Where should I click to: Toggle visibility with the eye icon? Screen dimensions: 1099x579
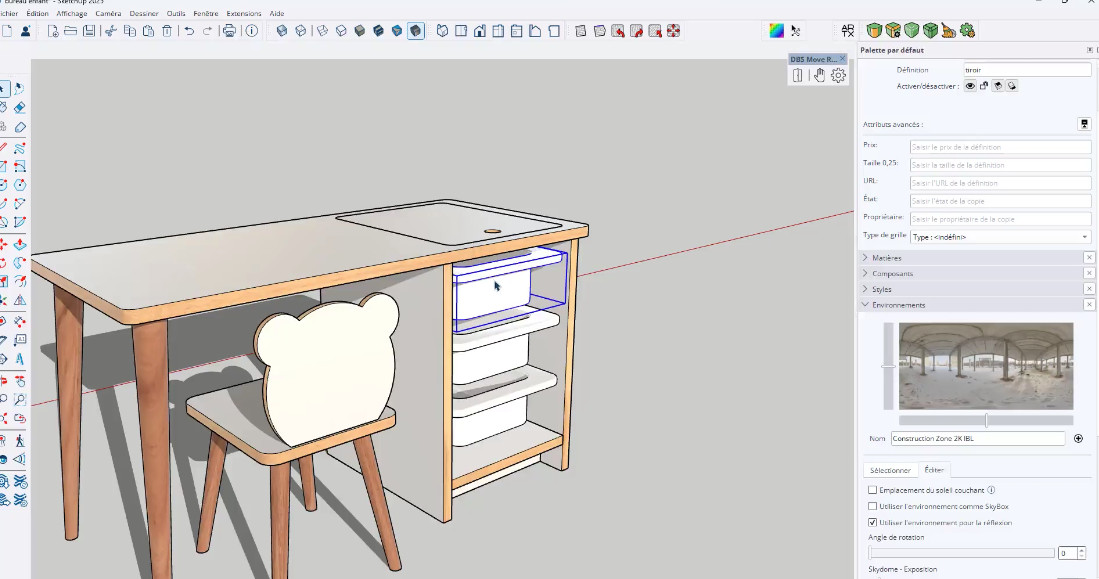click(x=970, y=86)
